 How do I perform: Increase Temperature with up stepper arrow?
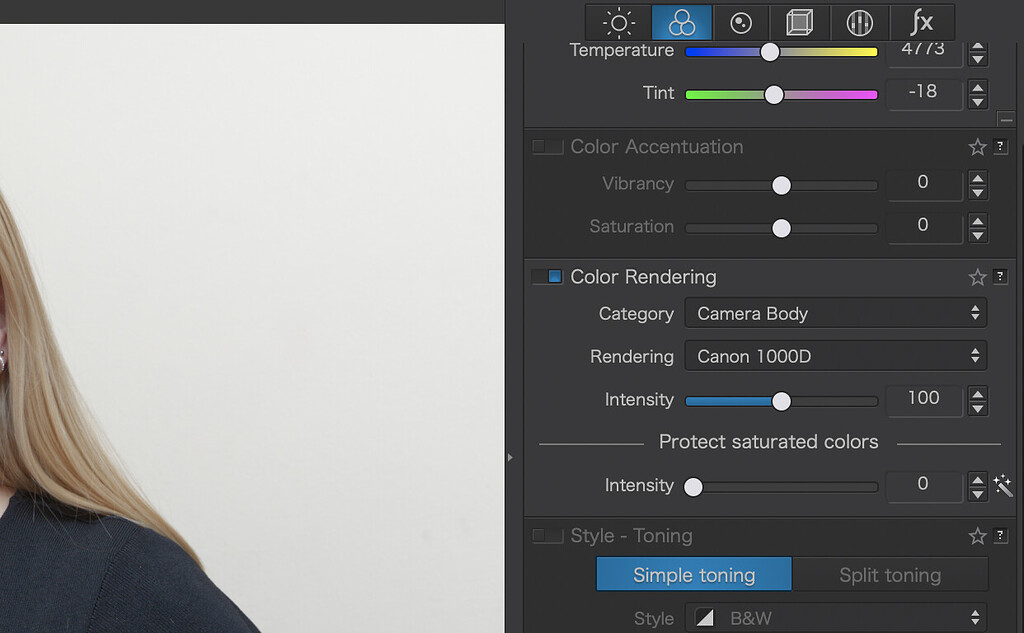978,46
